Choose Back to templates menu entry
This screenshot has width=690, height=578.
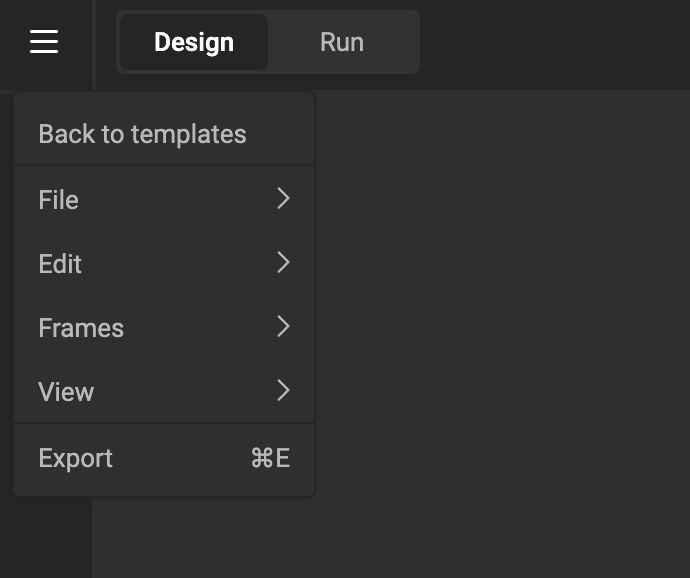coord(164,134)
